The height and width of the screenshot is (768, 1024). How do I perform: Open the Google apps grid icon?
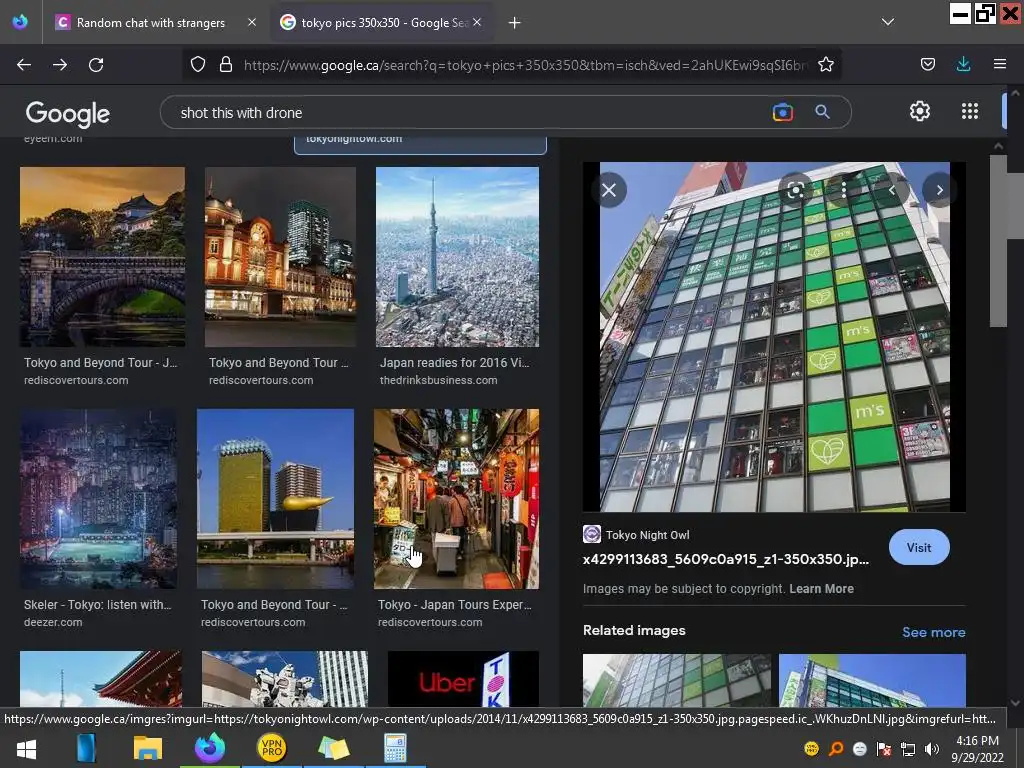970,111
